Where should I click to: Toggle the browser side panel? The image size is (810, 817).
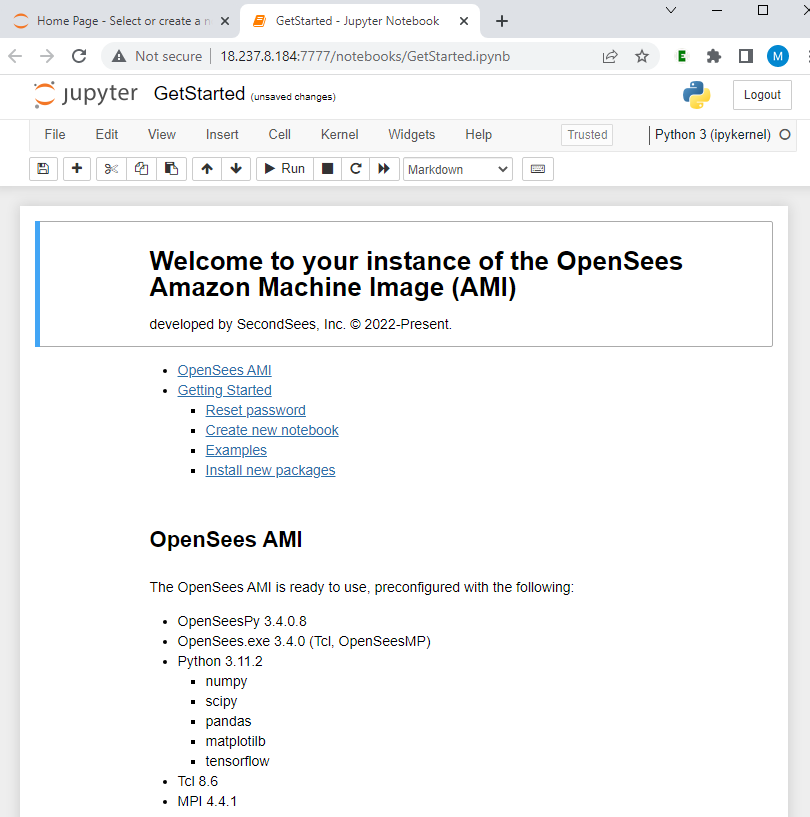click(x=746, y=56)
